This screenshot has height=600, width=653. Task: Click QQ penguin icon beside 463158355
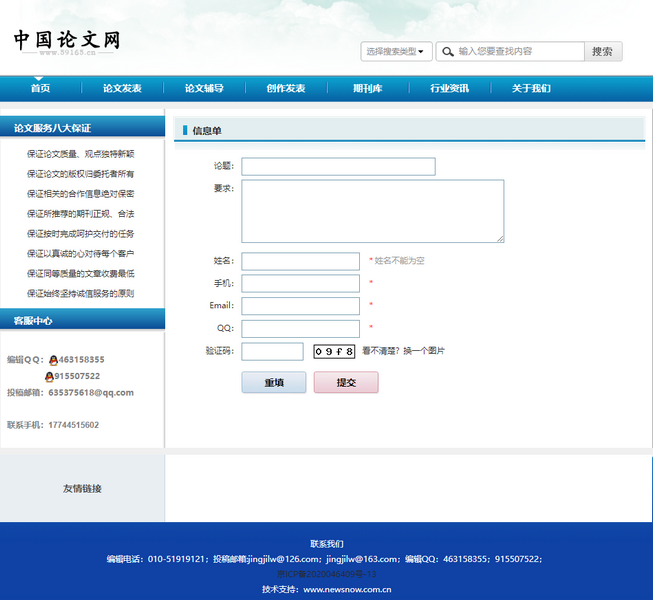point(53,359)
